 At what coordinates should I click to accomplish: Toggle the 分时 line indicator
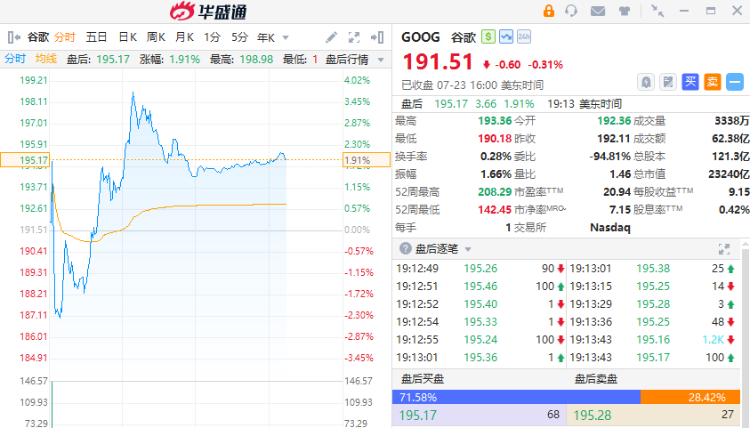coord(15,59)
